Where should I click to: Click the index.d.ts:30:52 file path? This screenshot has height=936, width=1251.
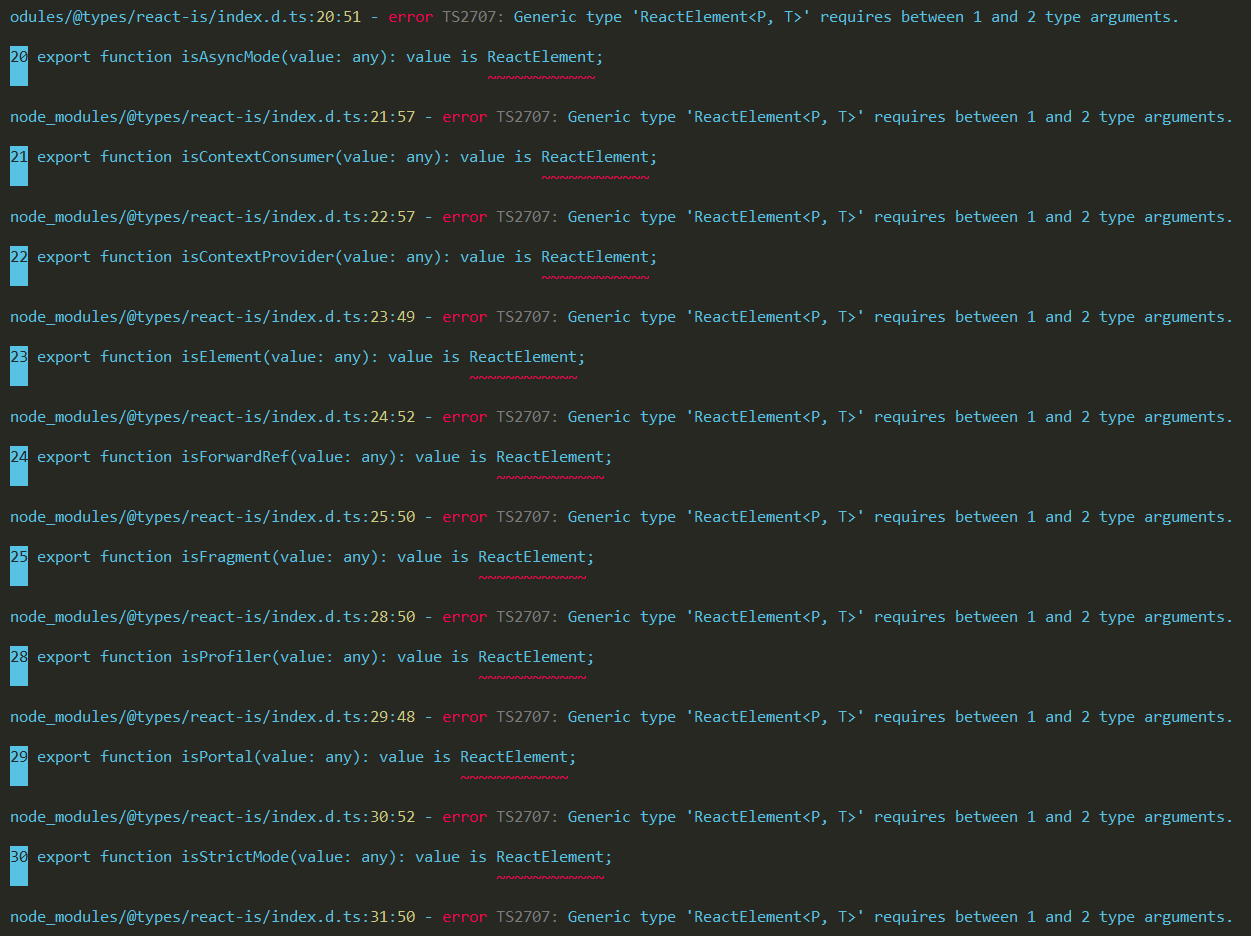click(212, 817)
